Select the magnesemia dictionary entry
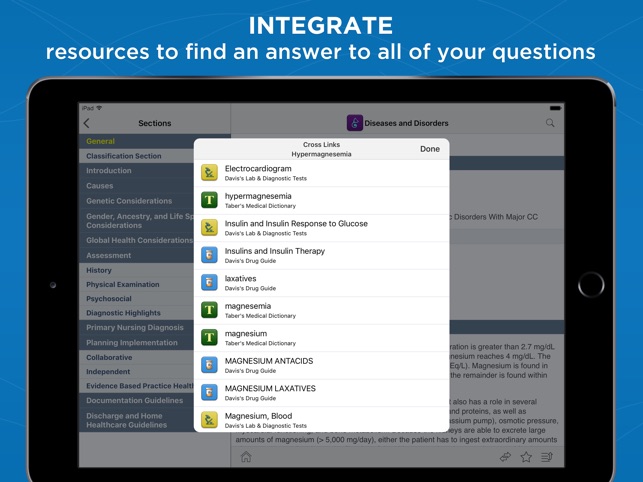 pyautogui.click(x=322, y=311)
